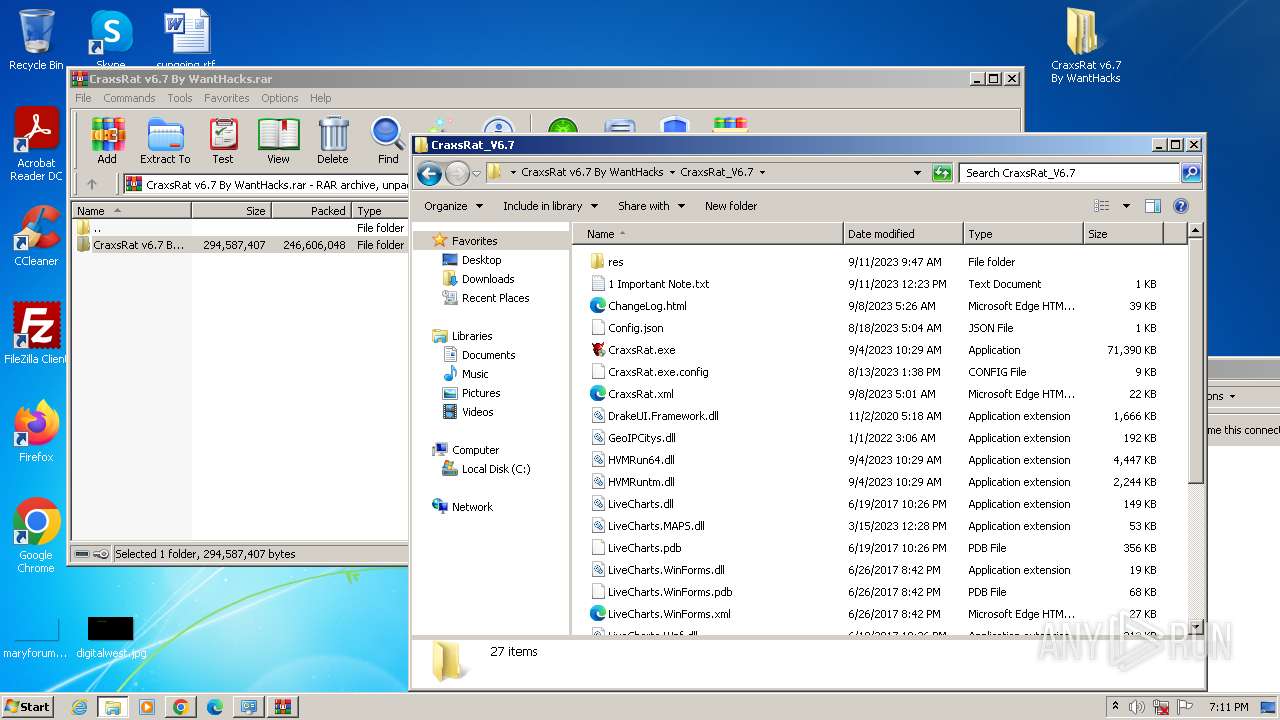Click the search magnifier in Explorer
The width and height of the screenshot is (1280, 720).
click(1190, 173)
